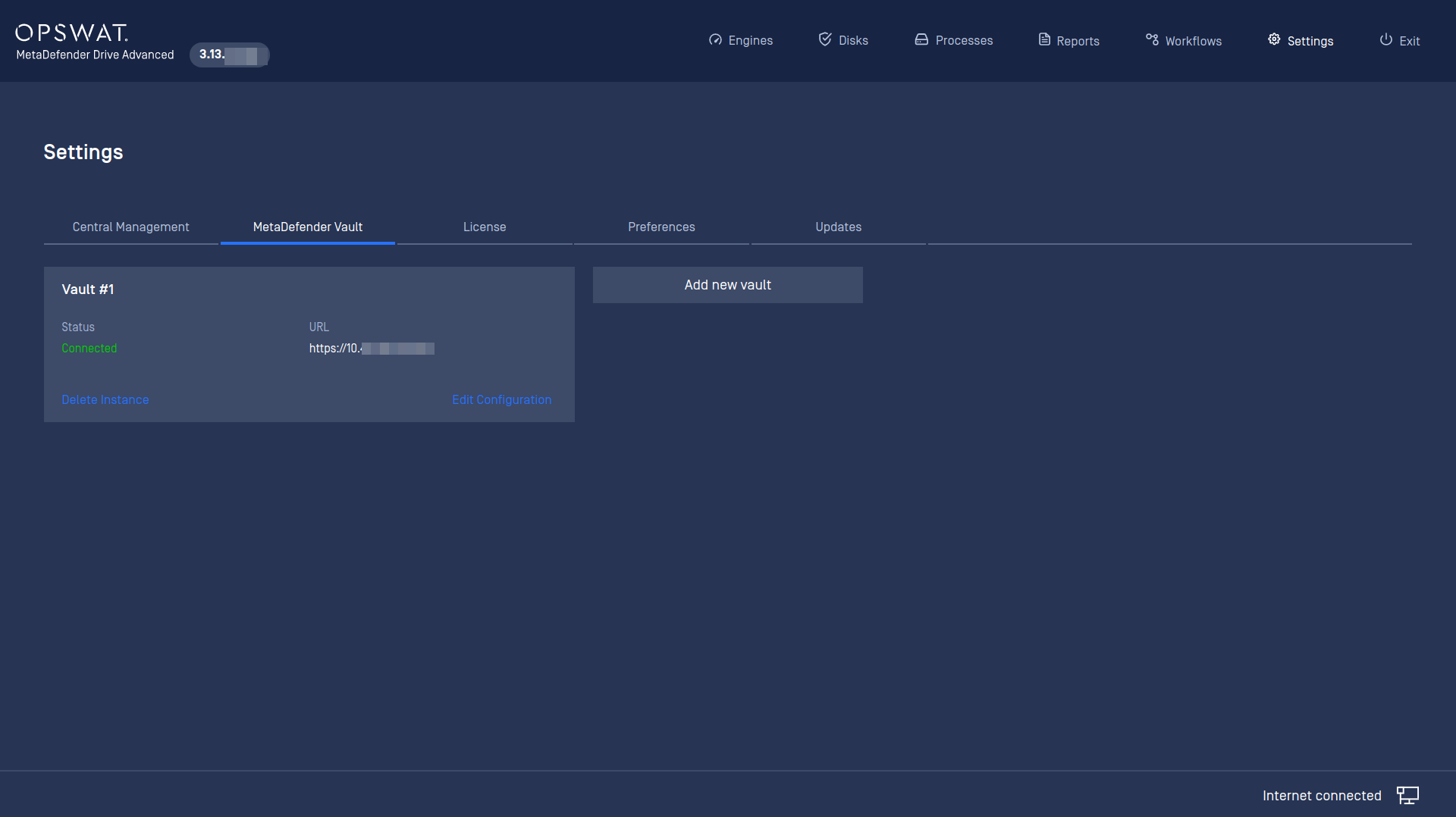Image resolution: width=1456 pixels, height=817 pixels.
Task: Open the Workflows navigation label
Action: point(1193,41)
